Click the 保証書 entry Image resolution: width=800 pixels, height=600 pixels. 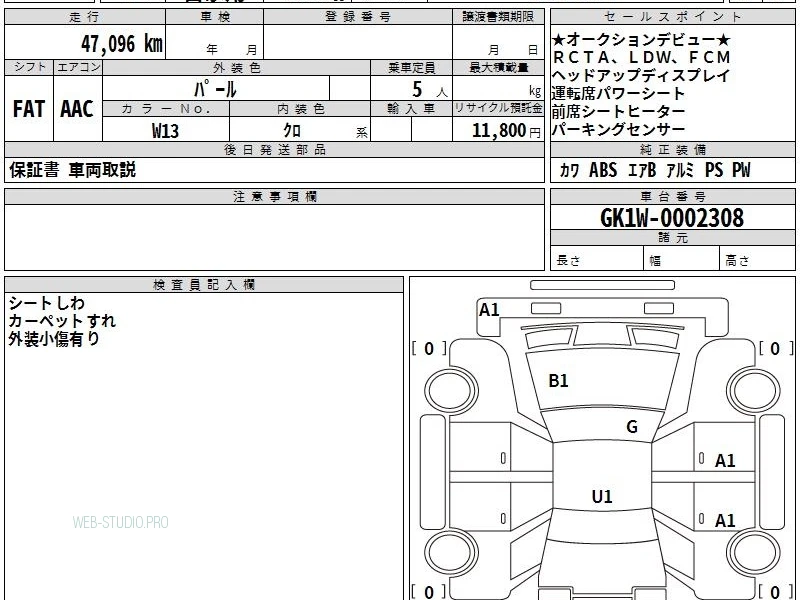(34, 170)
